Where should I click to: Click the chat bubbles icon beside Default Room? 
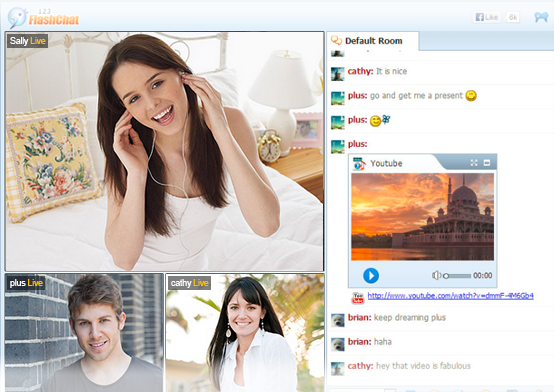coord(336,41)
